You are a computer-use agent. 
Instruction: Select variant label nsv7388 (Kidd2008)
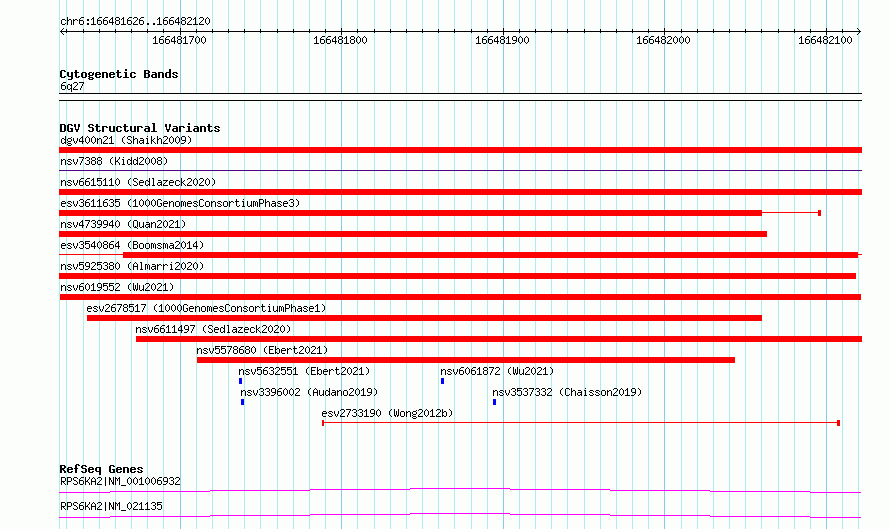(x=114, y=161)
